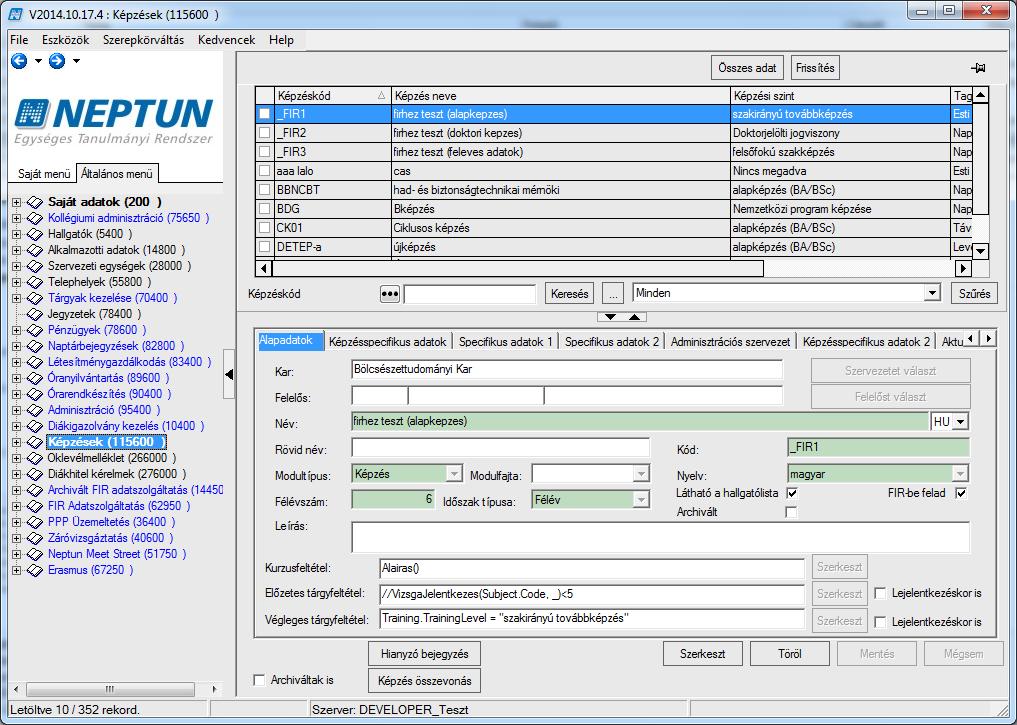1017x725 pixels.
Task: Click the Oklevélmelléklet tree node icon
Action: point(34,458)
